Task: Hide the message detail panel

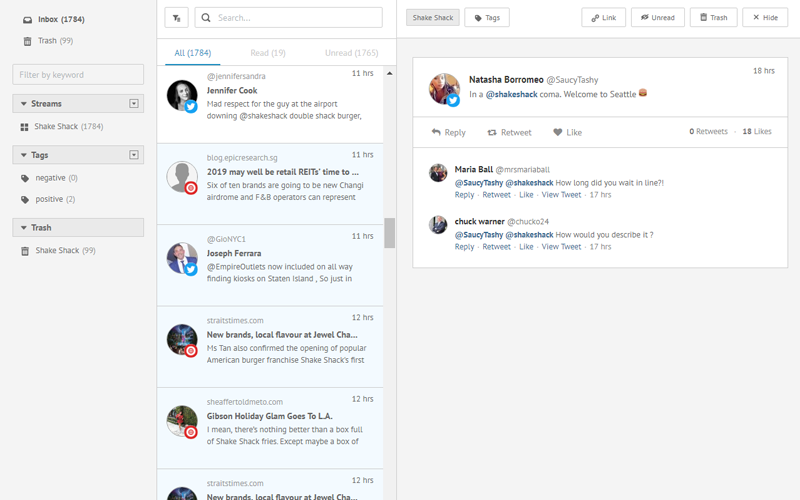Action: tap(765, 18)
